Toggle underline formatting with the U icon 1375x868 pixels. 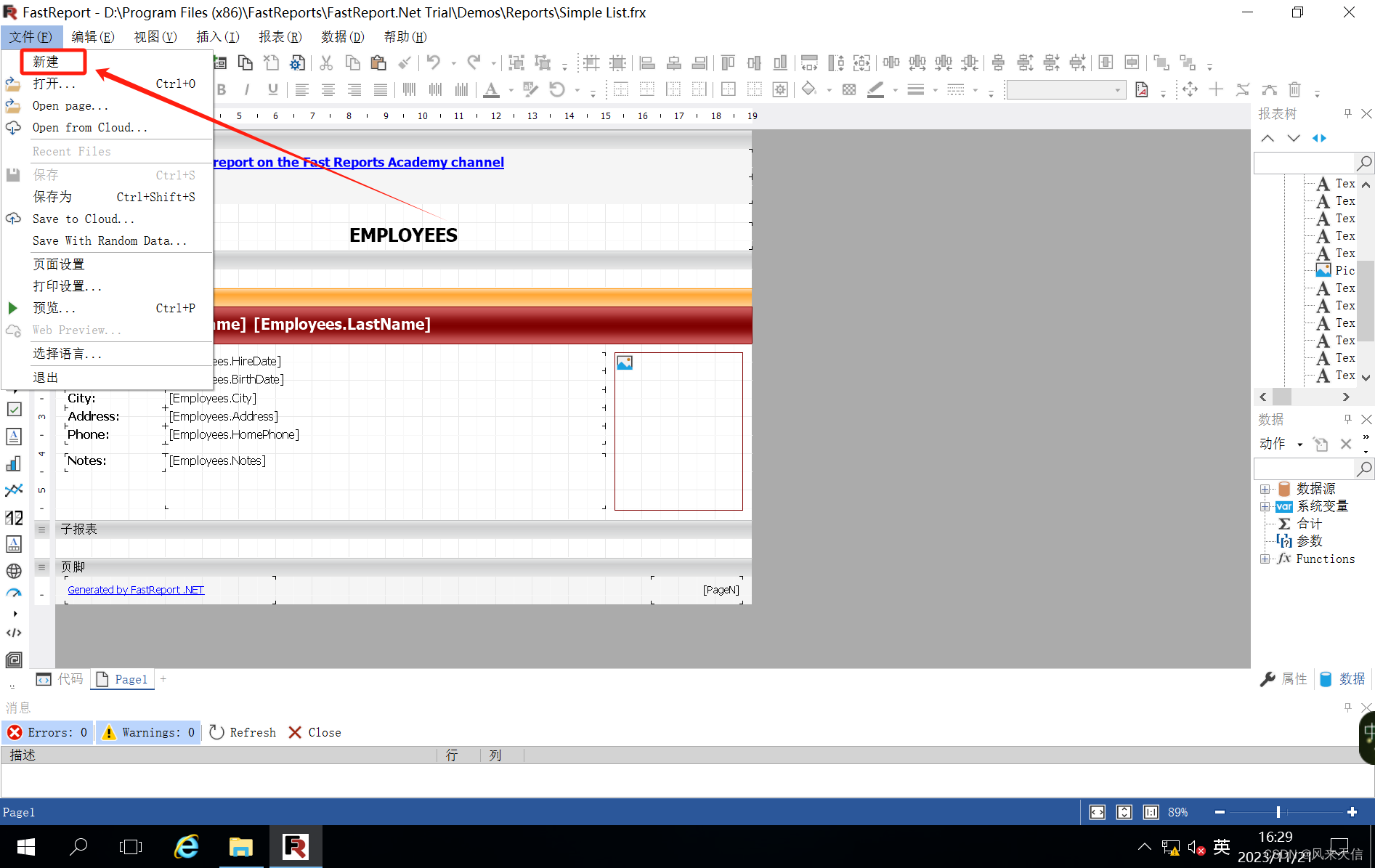pos(272,89)
